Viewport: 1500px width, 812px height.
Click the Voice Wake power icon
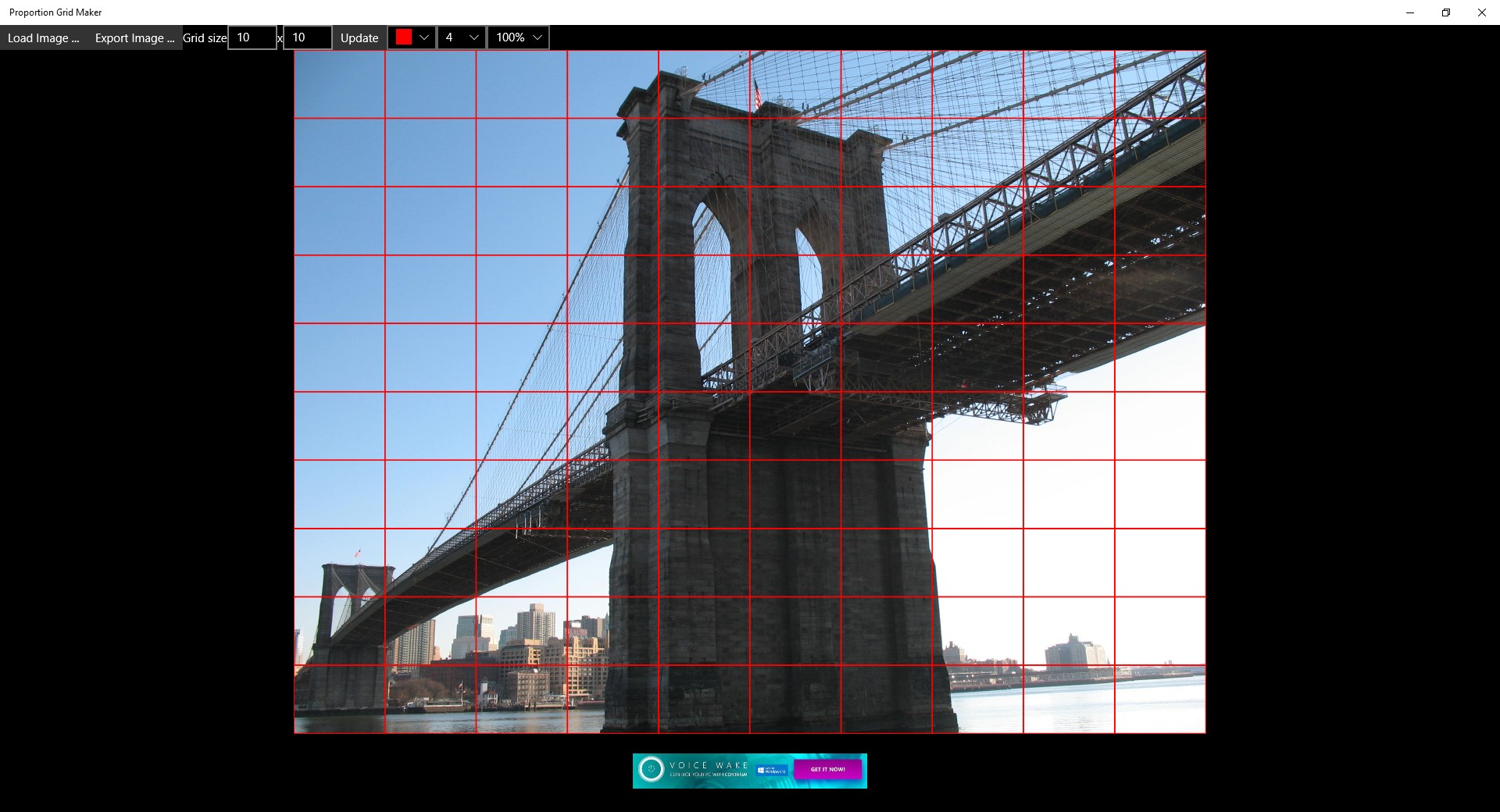coord(651,771)
